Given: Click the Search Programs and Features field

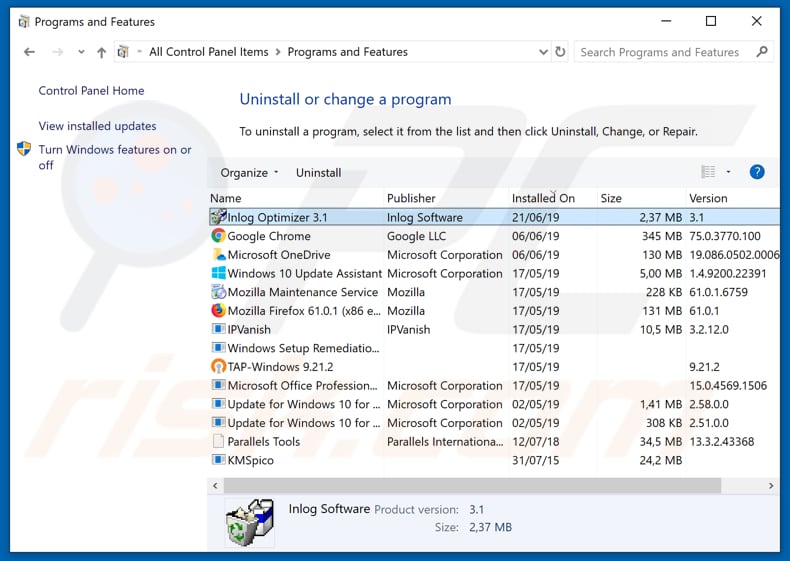Looking at the screenshot, I should coord(660,52).
